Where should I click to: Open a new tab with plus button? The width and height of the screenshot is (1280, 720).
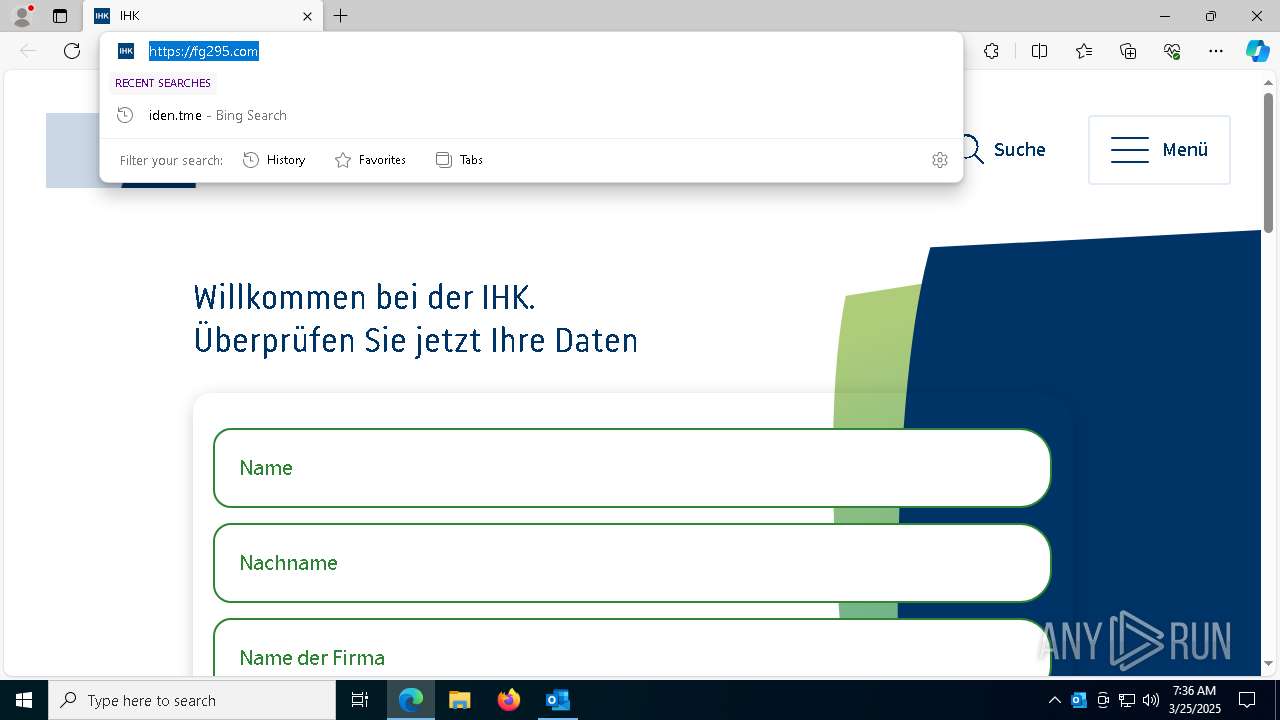(x=341, y=16)
